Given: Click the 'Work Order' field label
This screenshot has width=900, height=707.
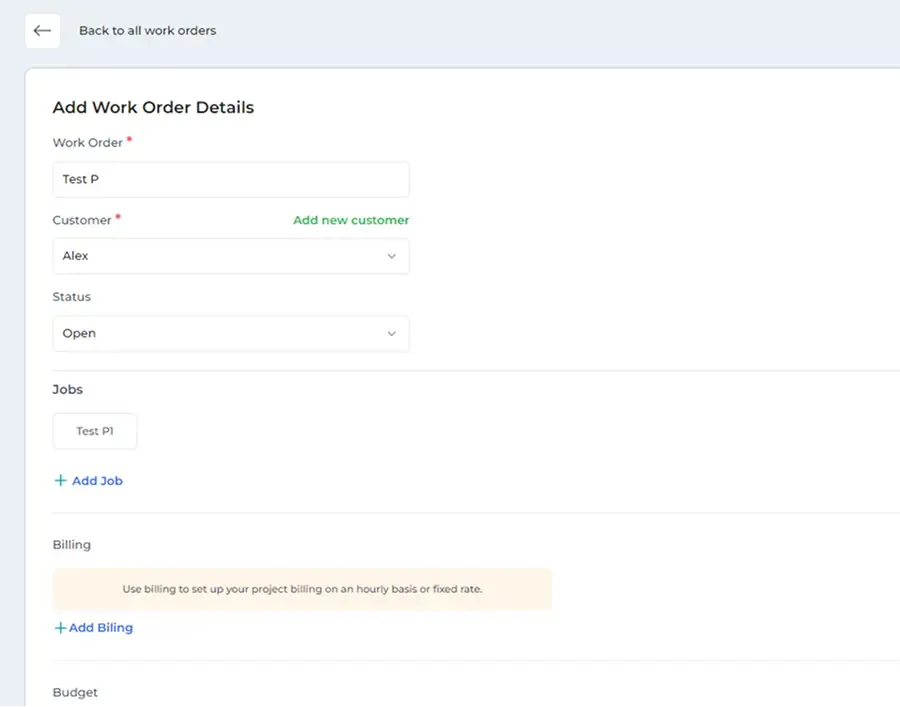Looking at the screenshot, I should point(87,143).
